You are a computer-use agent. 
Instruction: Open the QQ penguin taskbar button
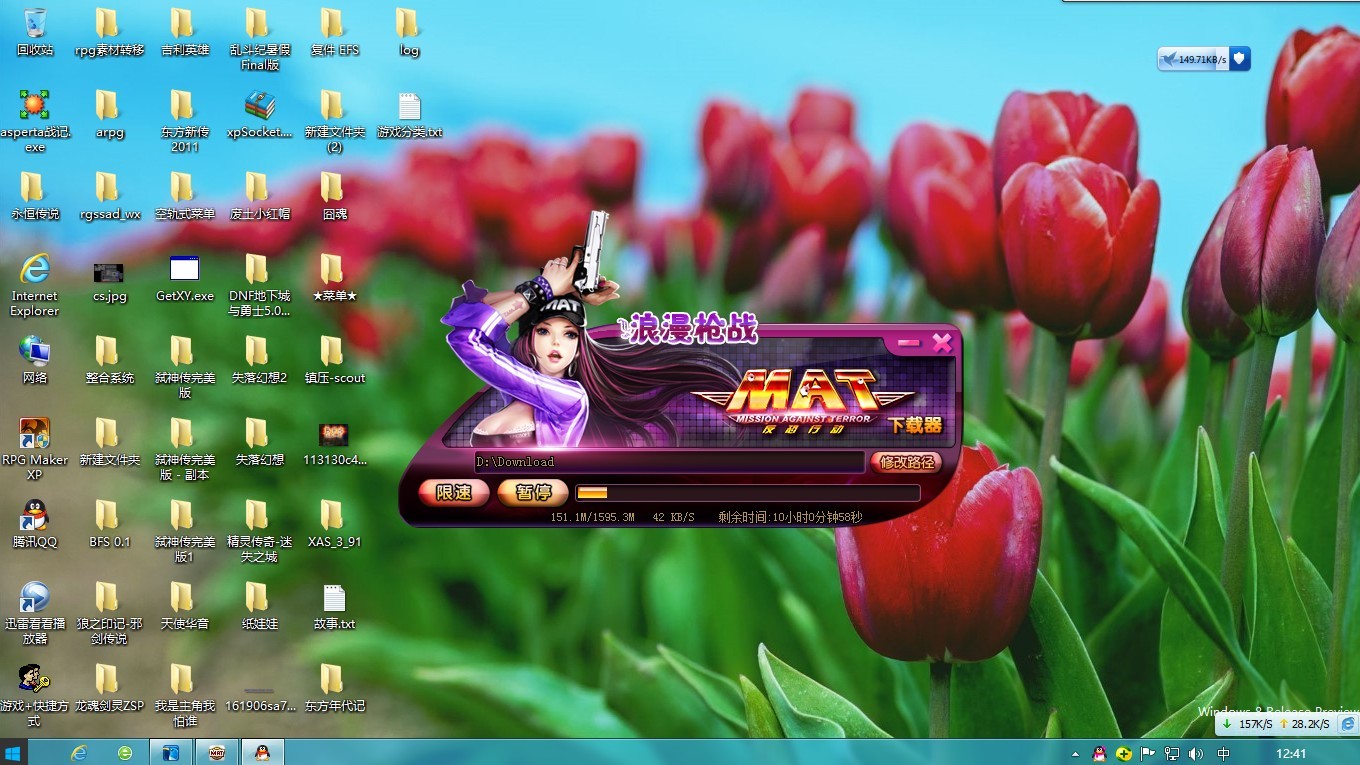coord(262,752)
